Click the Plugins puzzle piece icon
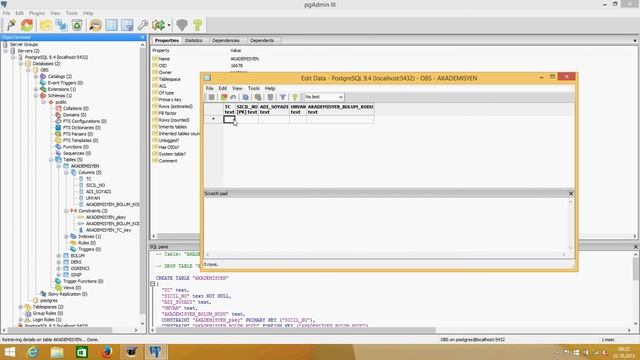 click(158, 25)
